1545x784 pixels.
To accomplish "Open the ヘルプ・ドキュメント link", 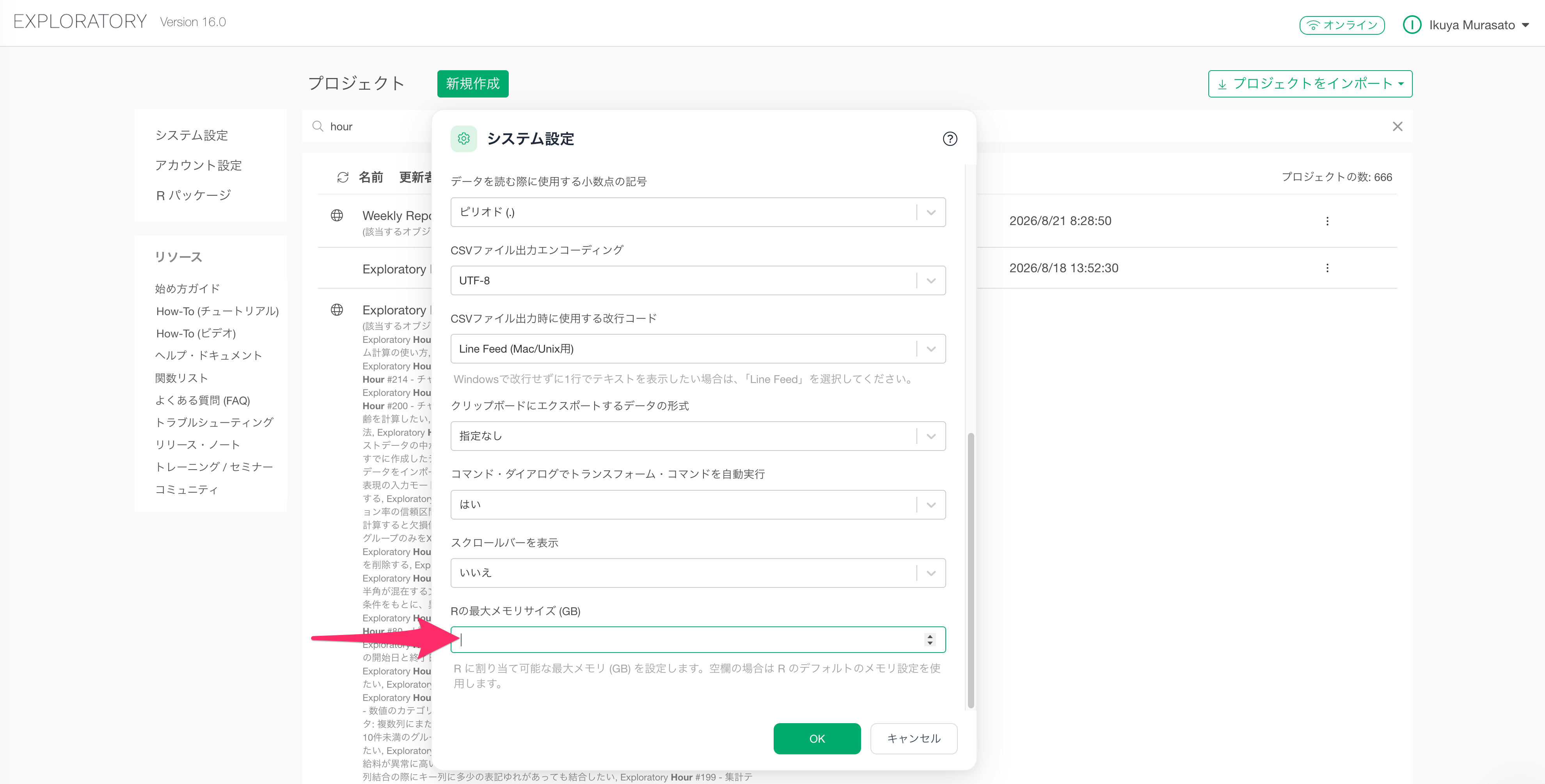I will click(209, 355).
